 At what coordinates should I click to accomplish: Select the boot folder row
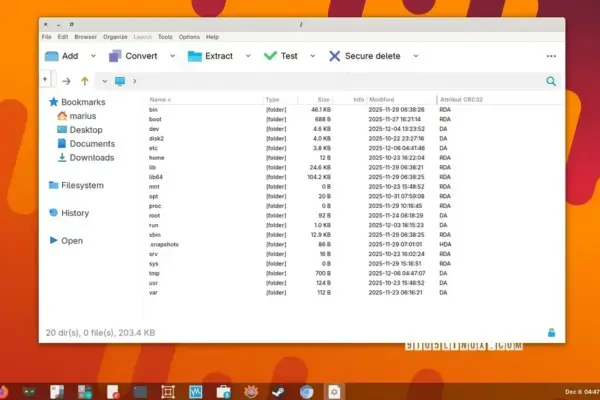click(354, 119)
